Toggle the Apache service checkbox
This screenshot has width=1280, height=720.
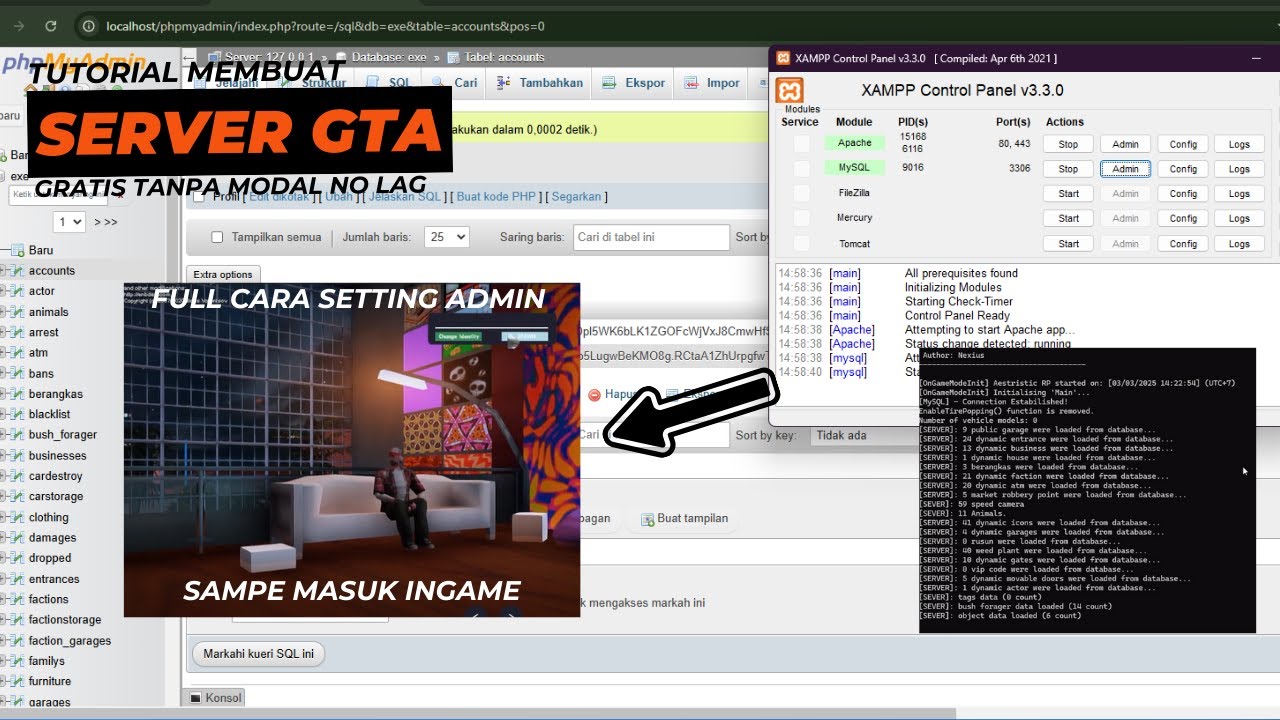(801, 144)
